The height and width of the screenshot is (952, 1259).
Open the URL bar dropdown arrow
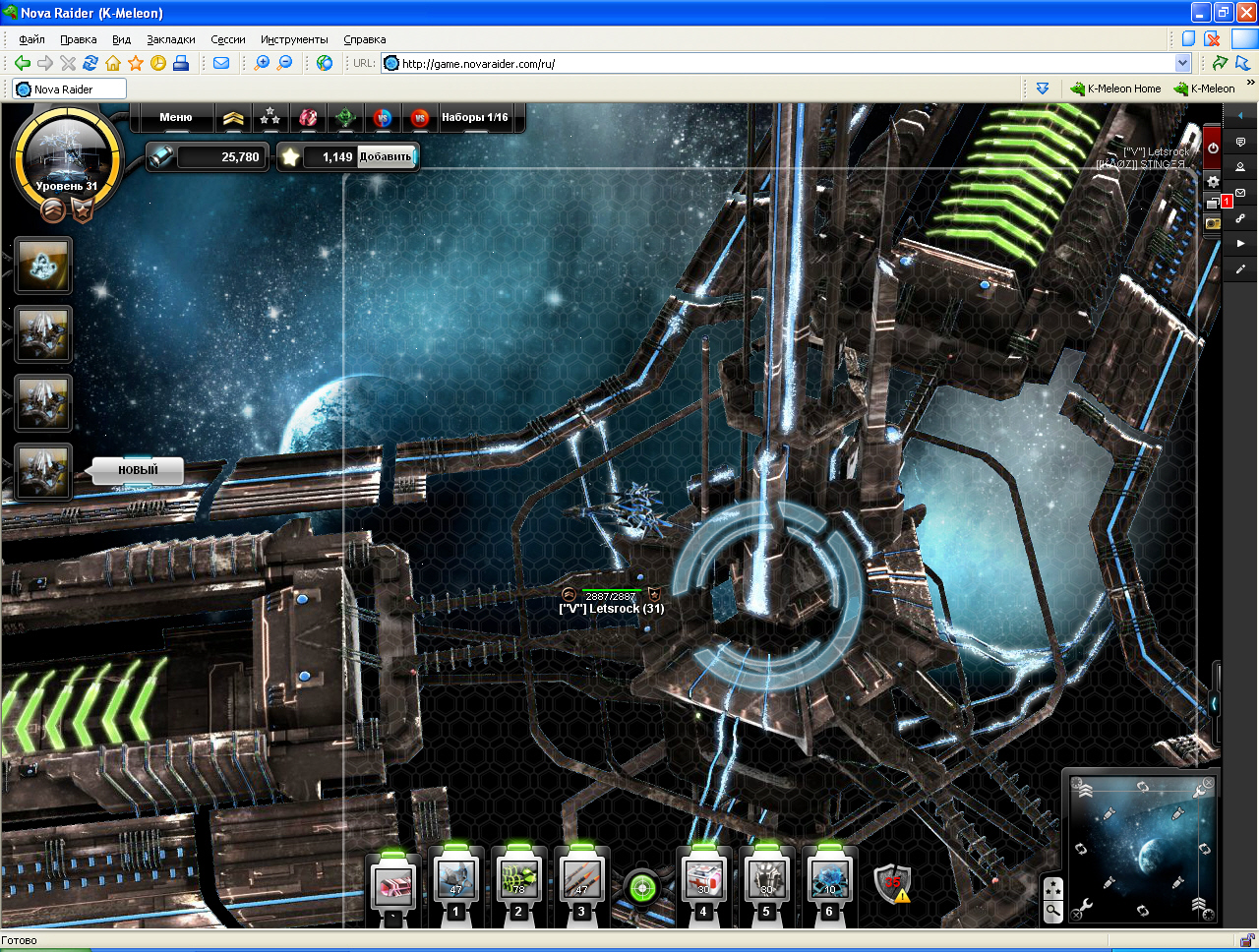click(x=1182, y=63)
